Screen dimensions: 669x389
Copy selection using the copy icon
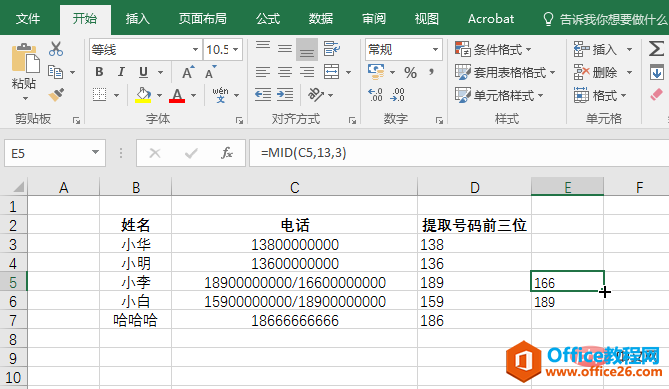click(55, 72)
